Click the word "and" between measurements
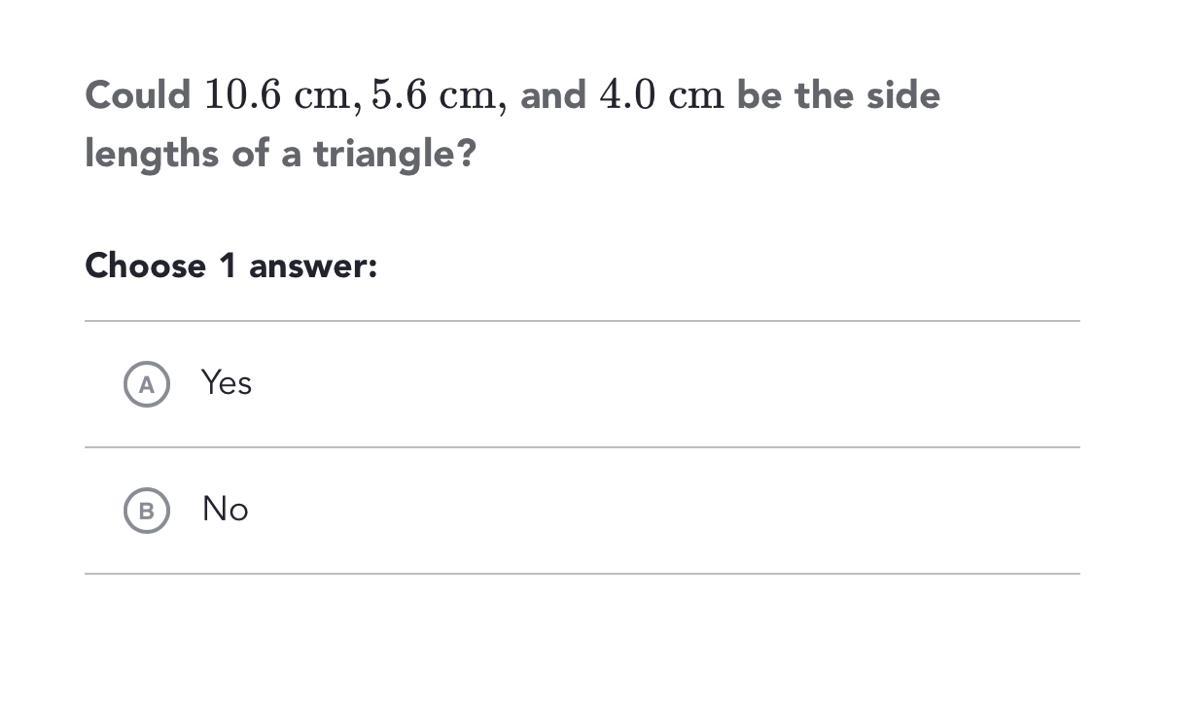Image resolution: width=1200 pixels, height=709 pixels. [x=553, y=95]
